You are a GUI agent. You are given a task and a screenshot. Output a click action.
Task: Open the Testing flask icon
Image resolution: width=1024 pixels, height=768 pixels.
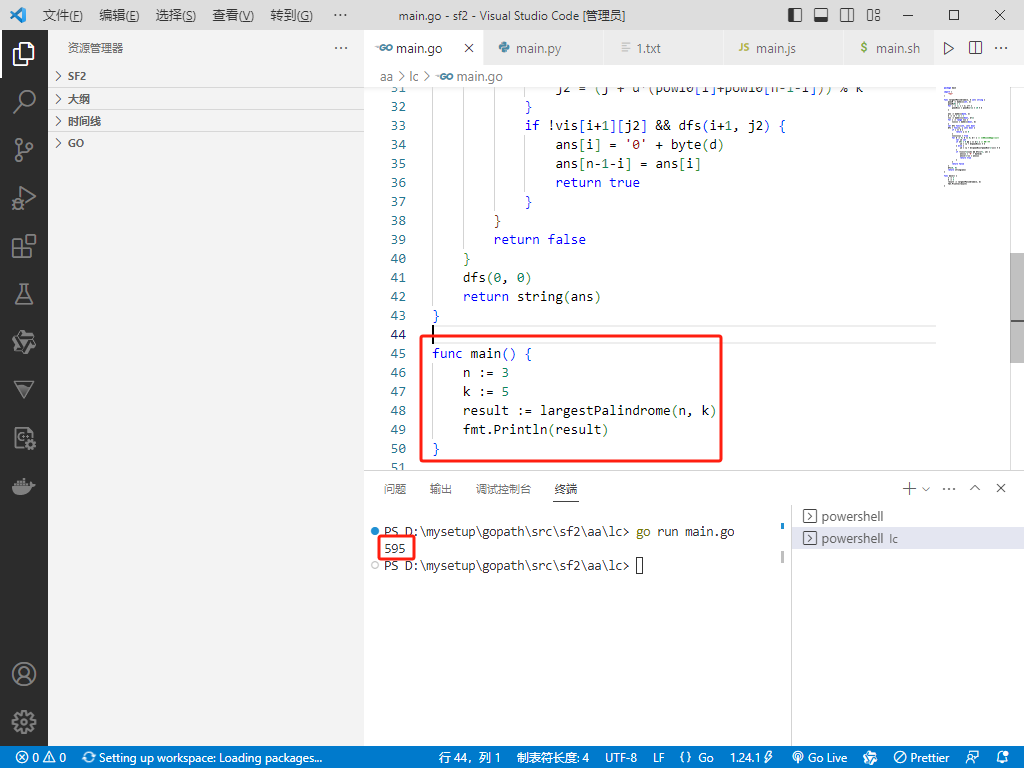point(24,295)
